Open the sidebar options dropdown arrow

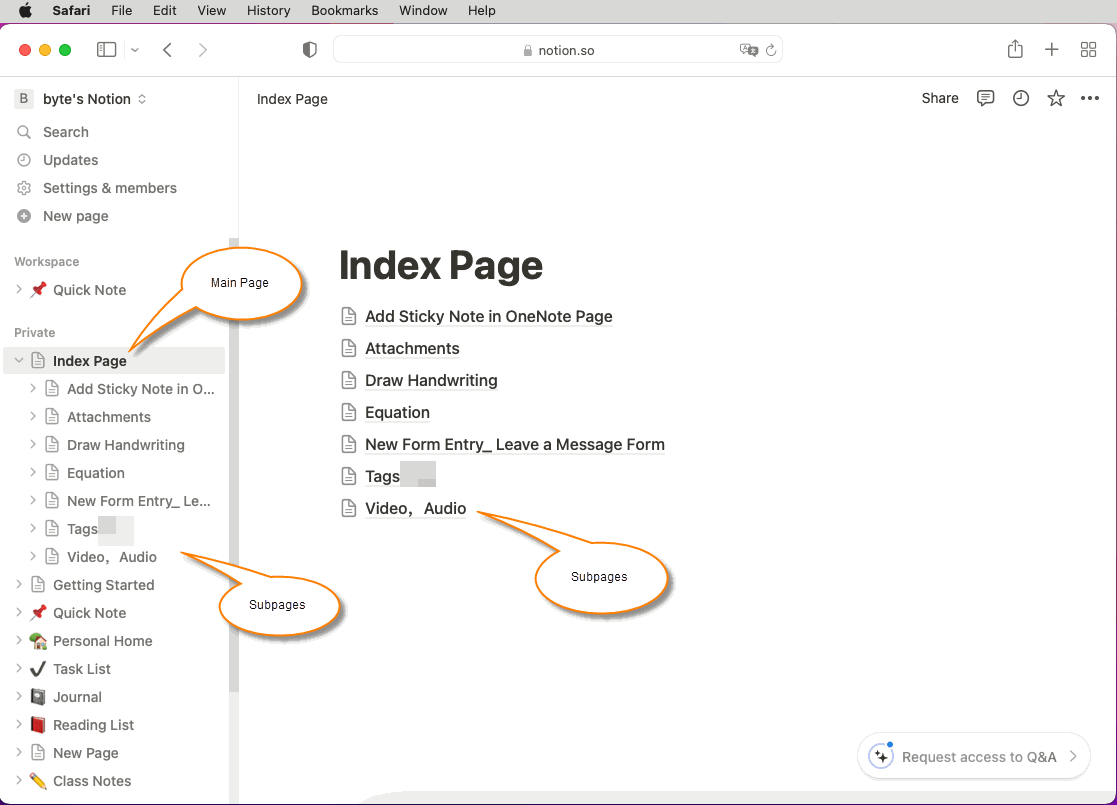[x=135, y=50]
